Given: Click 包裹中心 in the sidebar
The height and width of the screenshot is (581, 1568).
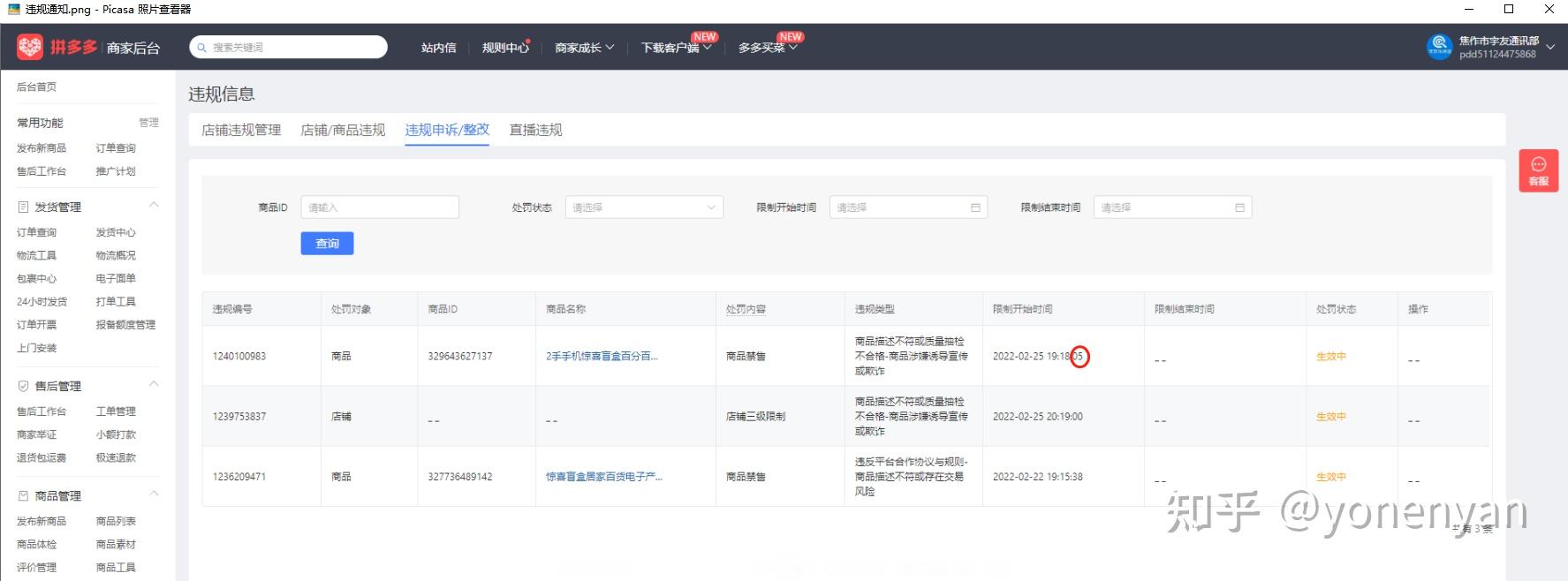Looking at the screenshot, I should tap(36, 278).
